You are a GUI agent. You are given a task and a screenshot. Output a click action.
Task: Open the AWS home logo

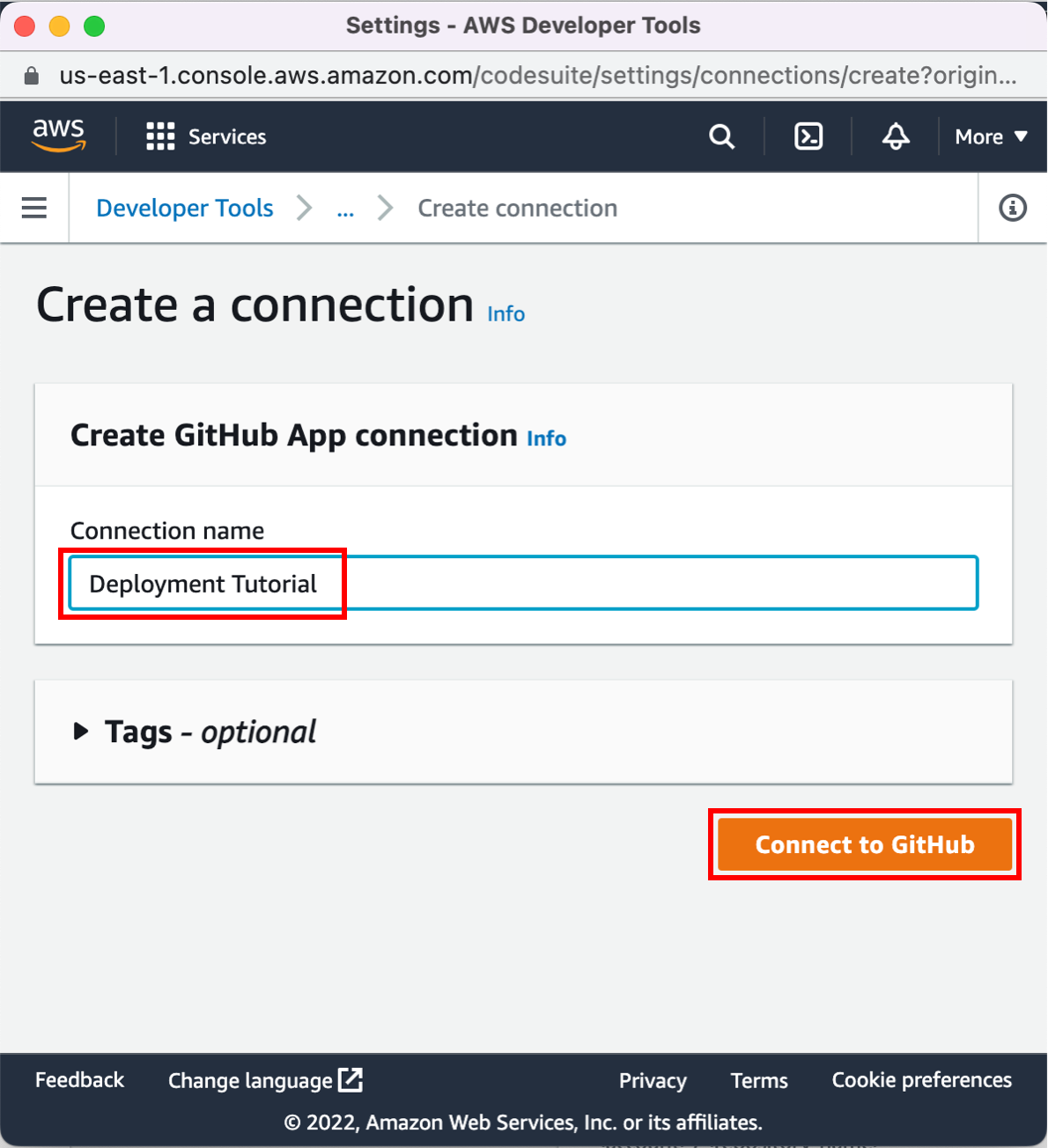pyautogui.click(x=58, y=136)
